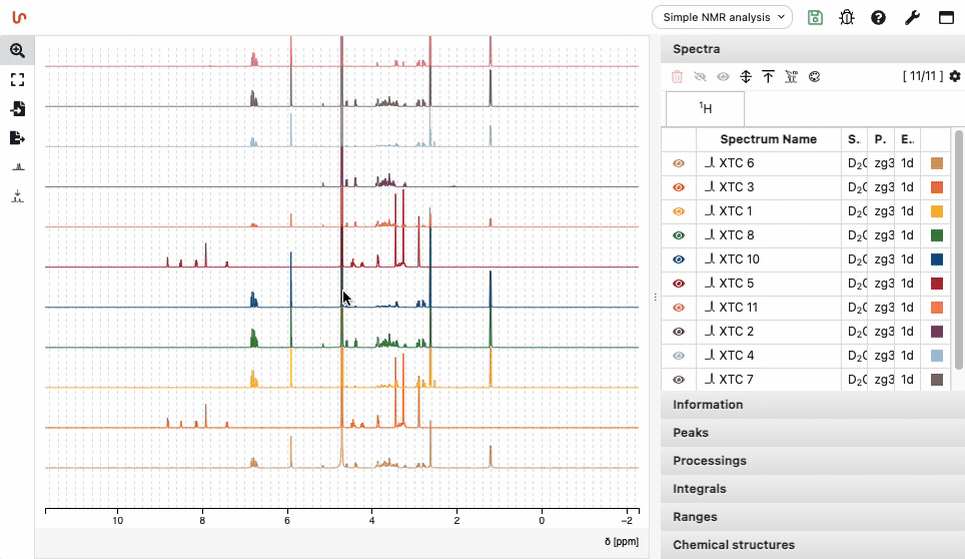Click the vertical alignment arrows icon
This screenshot has height=559, width=965.
[745, 76]
